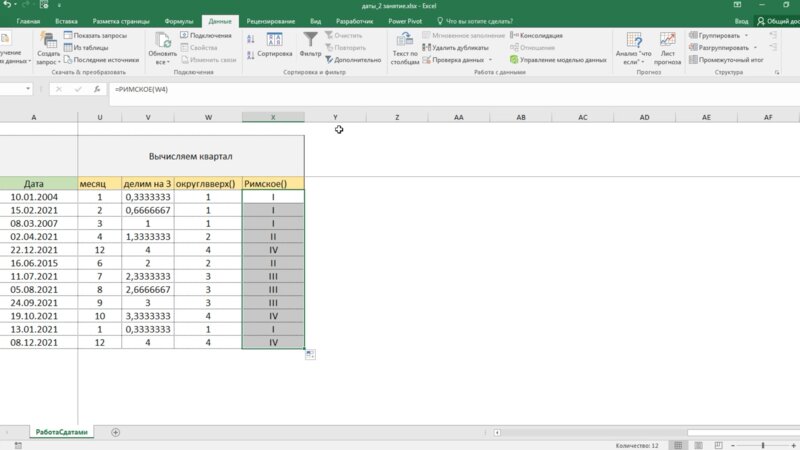This screenshot has height=450, width=800.
Task: Open Консолидация tool
Action: (536, 35)
